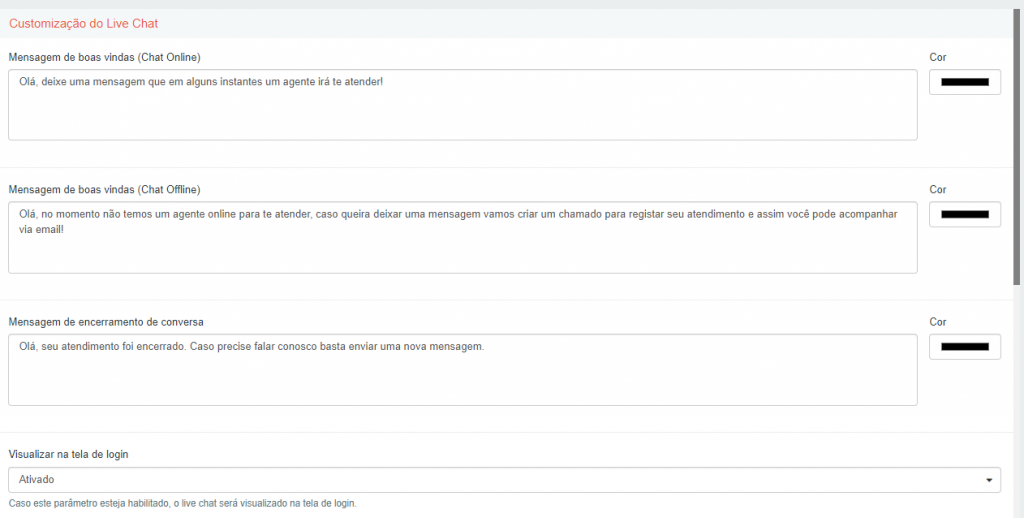Place cursor after 'via email!' in offline message
Viewport: 1024px width, 518px height.
click(65, 230)
